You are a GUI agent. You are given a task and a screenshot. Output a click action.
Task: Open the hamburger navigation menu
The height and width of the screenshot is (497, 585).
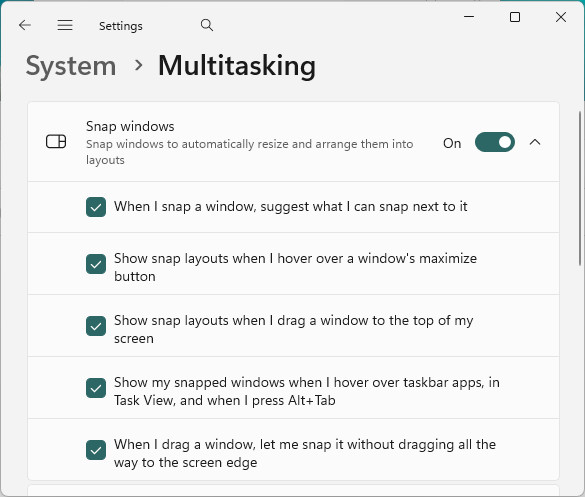pyautogui.click(x=65, y=25)
